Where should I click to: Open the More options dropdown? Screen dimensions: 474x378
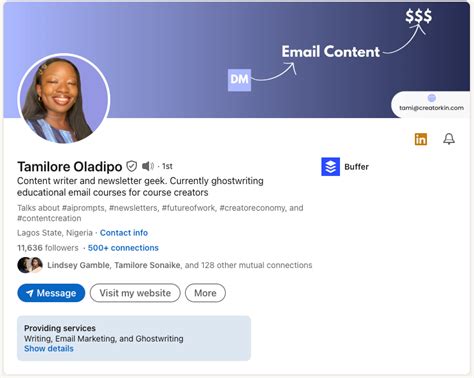pos(205,293)
